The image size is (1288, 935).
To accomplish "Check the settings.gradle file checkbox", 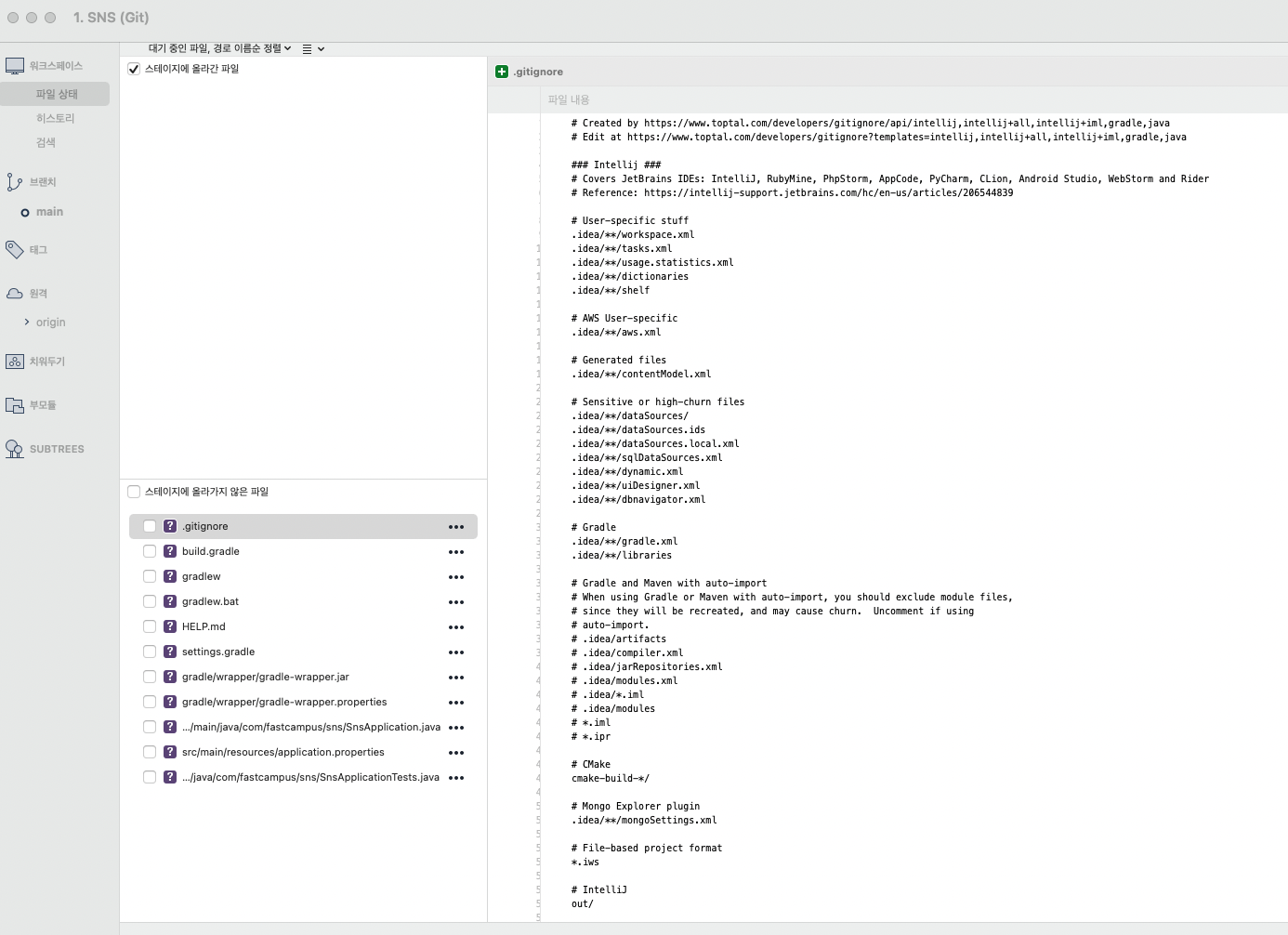I will click(x=150, y=652).
